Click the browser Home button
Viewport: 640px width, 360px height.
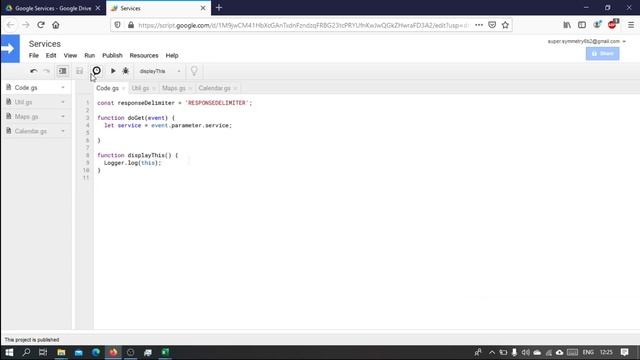click(56, 25)
